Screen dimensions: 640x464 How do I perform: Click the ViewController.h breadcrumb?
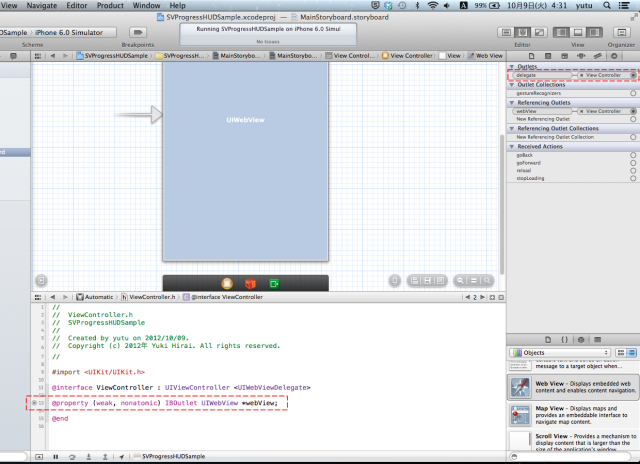(x=148, y=297)
